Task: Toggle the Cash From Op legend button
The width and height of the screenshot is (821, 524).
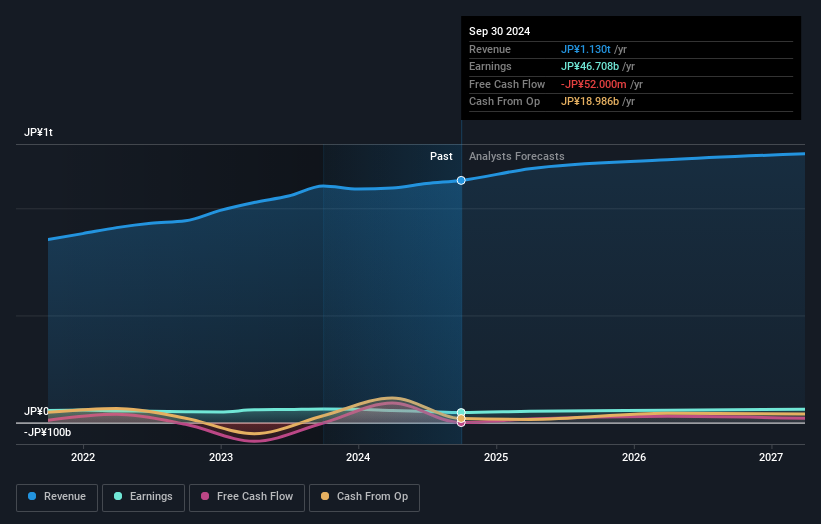Action: [364, 497]
